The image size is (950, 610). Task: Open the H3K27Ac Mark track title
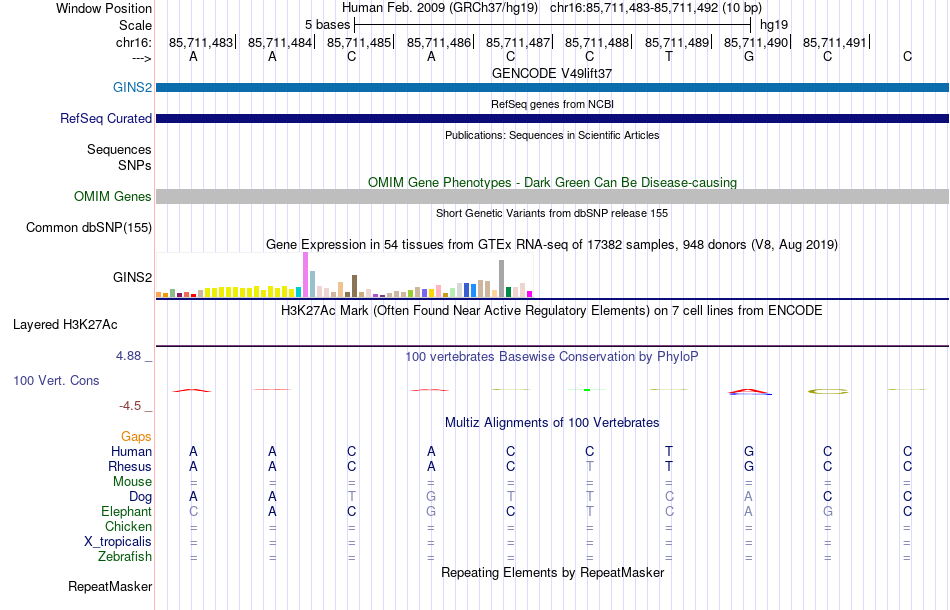point(552,311)
